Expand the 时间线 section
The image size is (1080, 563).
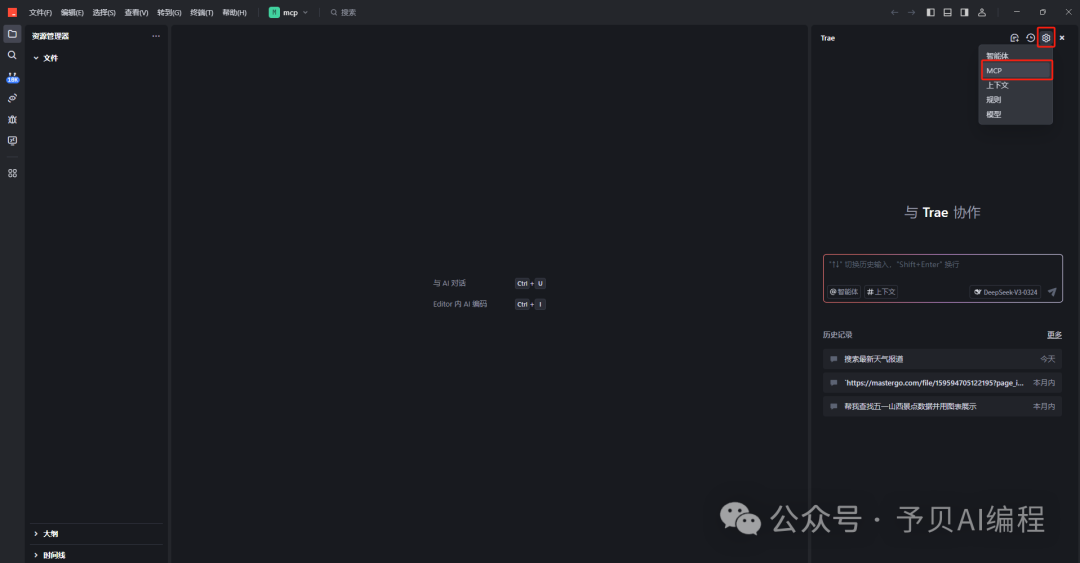[49, 555]
